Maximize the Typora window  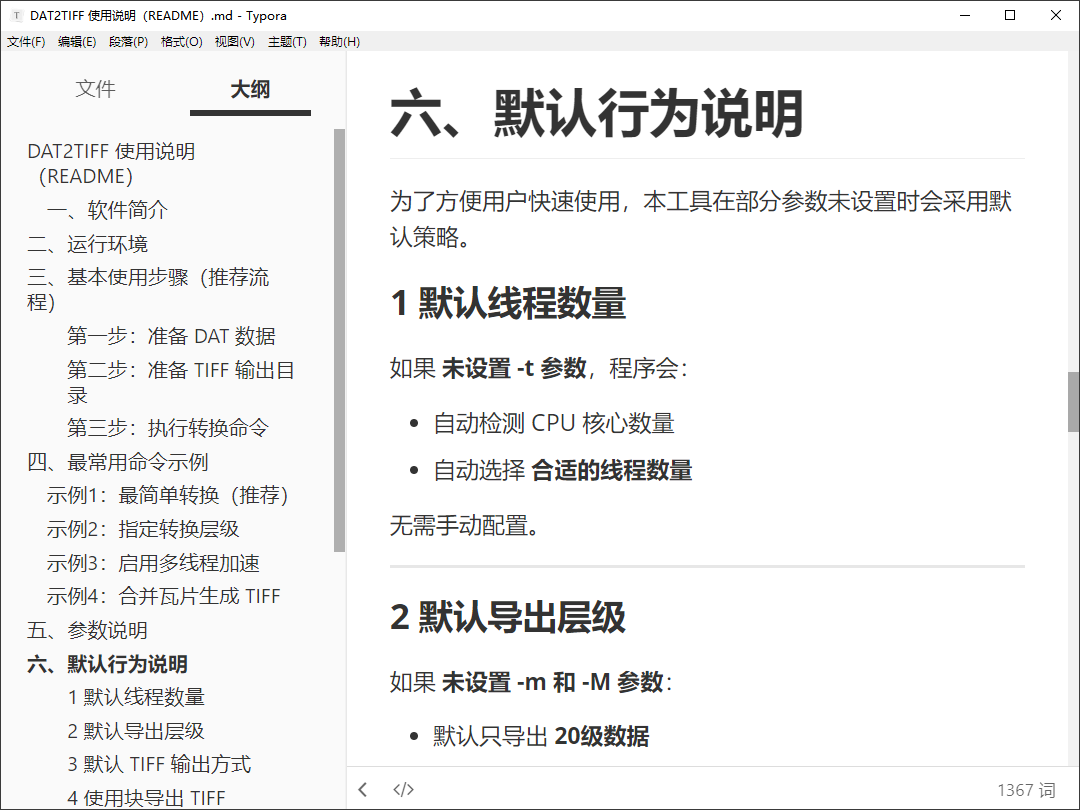click(1010, 15)
